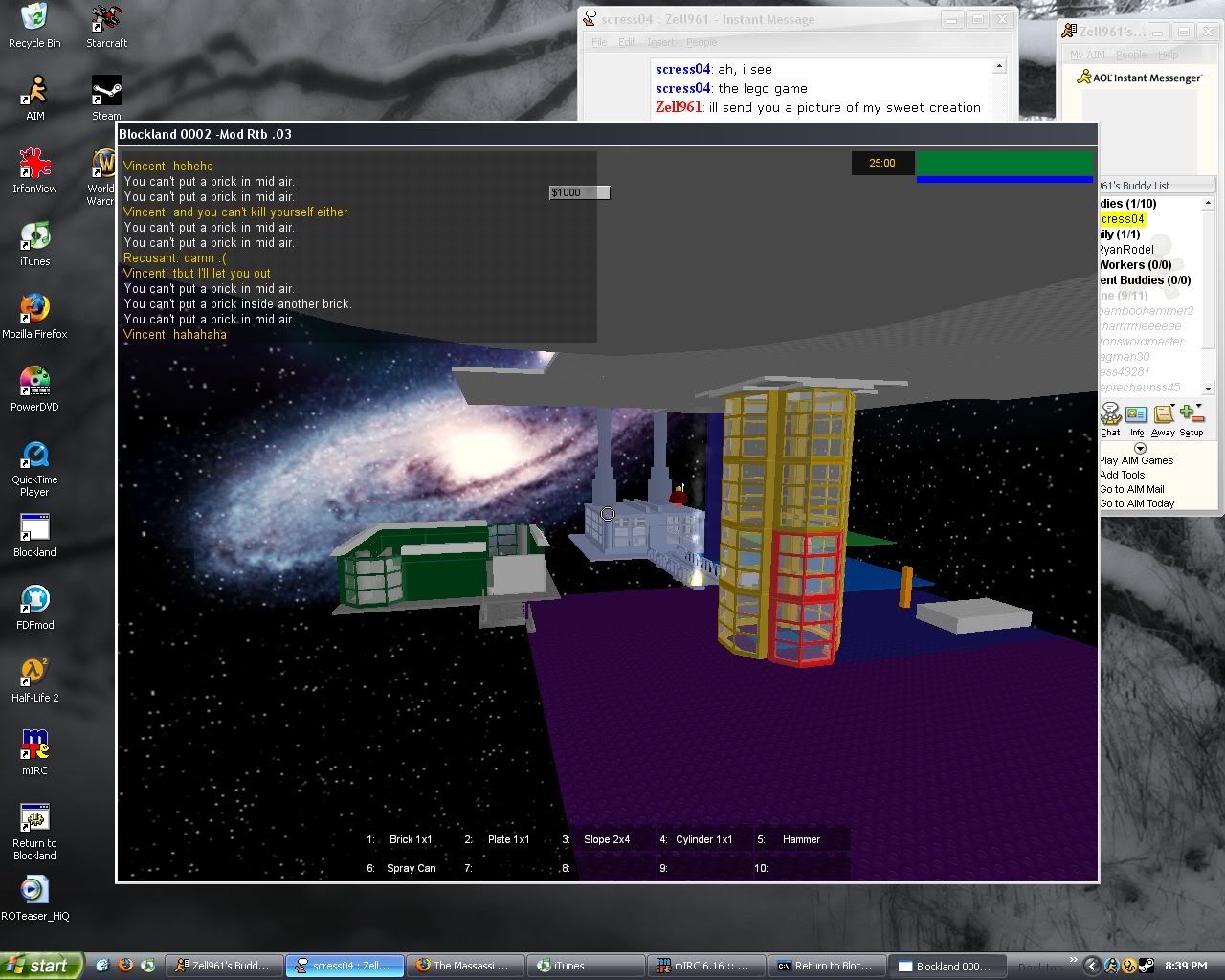This screenshot has width=1225, height=980.
Task: Click the Recent Buddies (0/0) group
Action: pos(1146,280)
